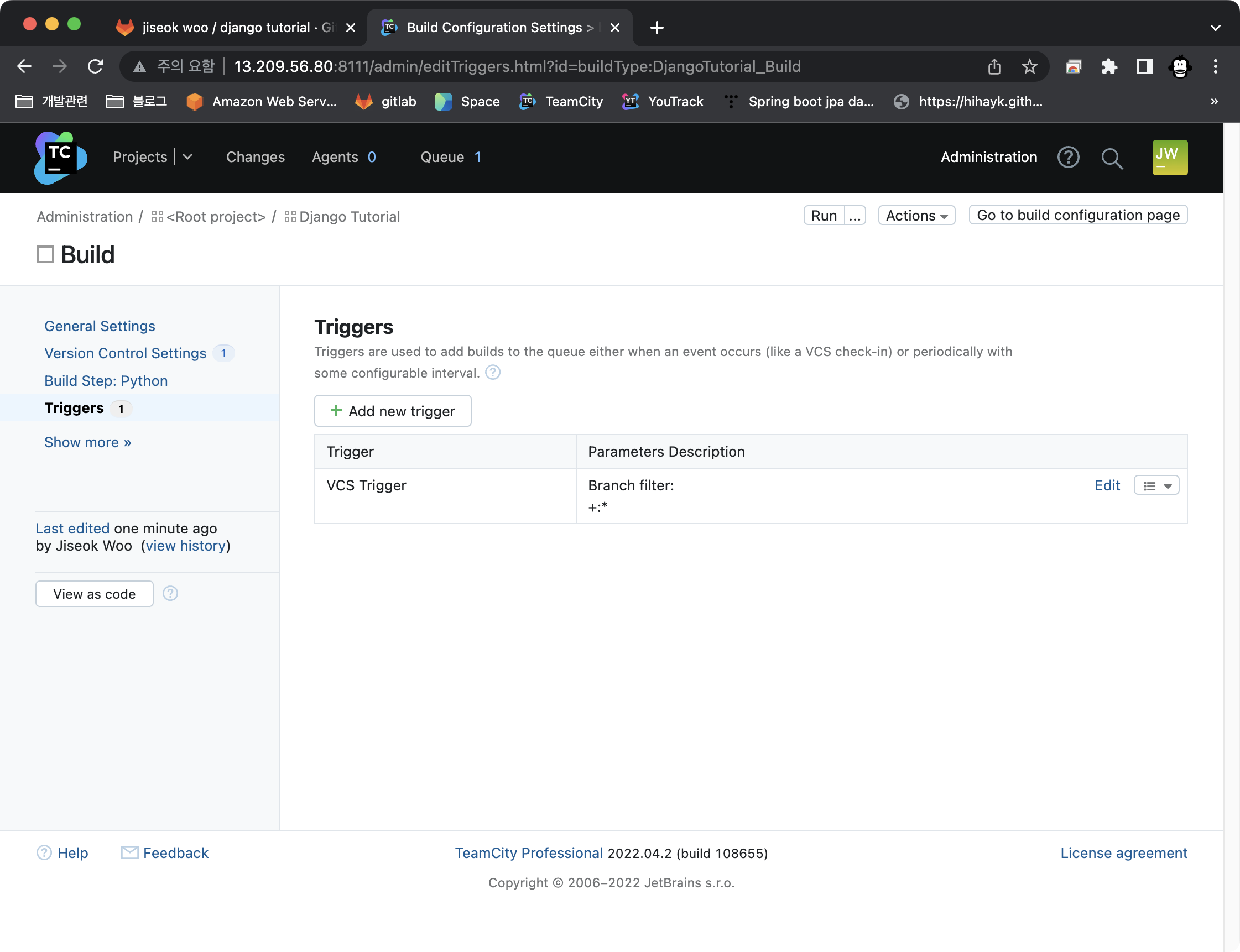Show hidden bookmarks with double chevron
Image resolution: width=1240 pixels, height=952 pixels.
(1214, 101)
